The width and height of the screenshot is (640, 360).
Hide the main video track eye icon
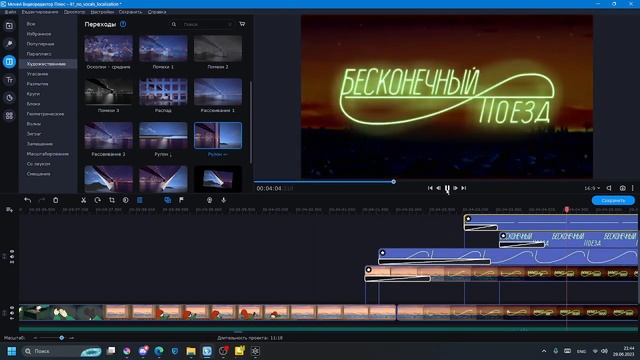tap(12, 308)
